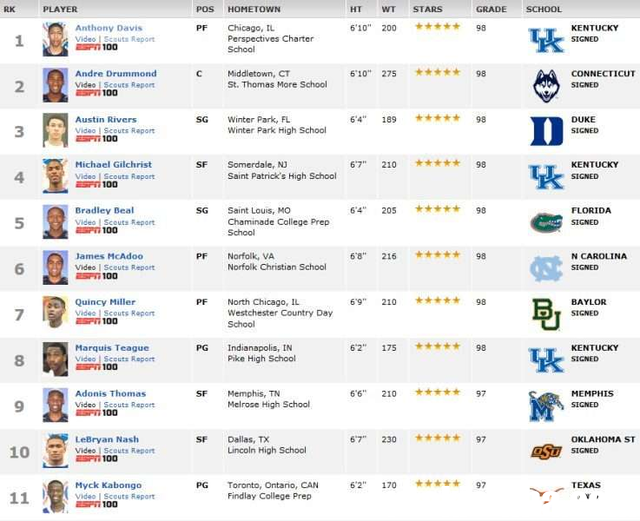Open Andre Drummond's Scouts Report
This screenshot has height=521, width=640.
pyautogui.click(x=129, y=85)
